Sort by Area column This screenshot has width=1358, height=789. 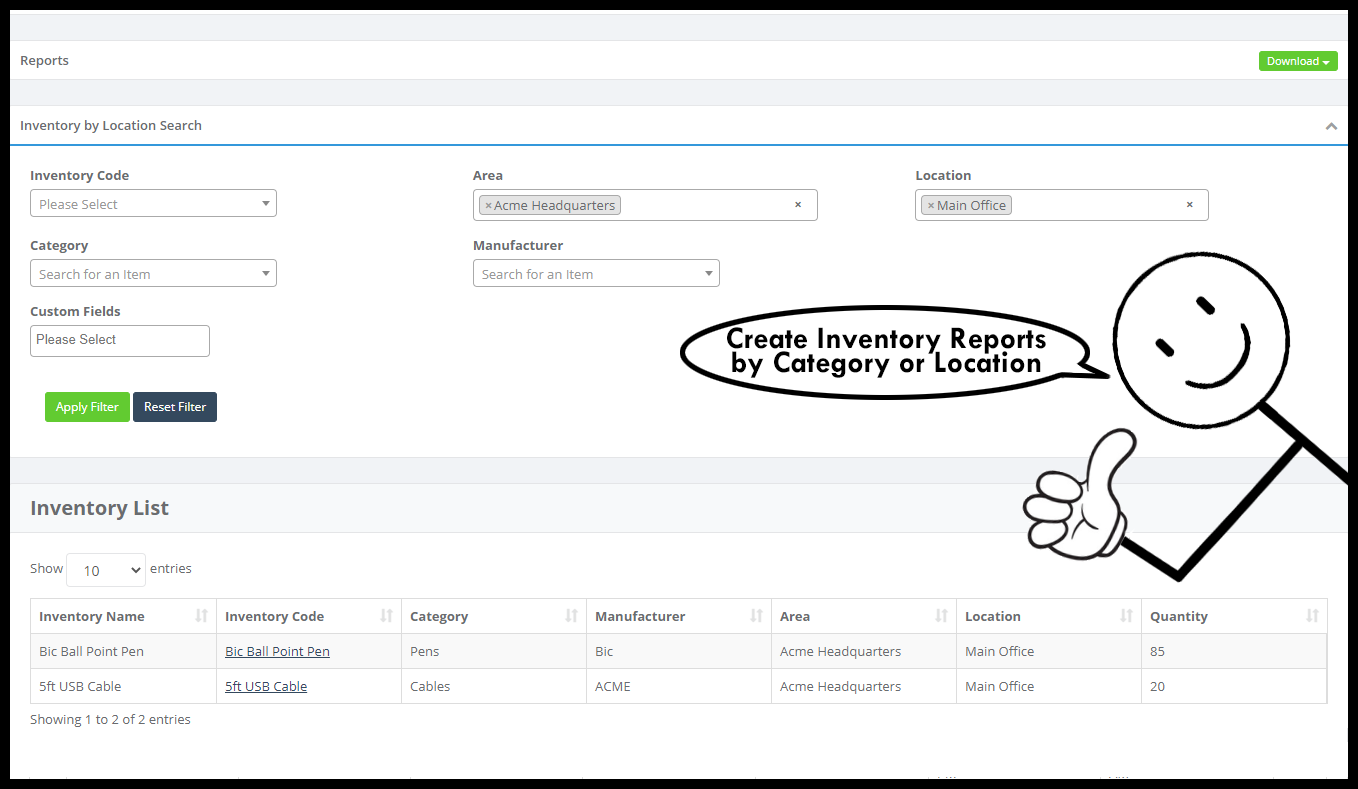[x=864, y=616]
